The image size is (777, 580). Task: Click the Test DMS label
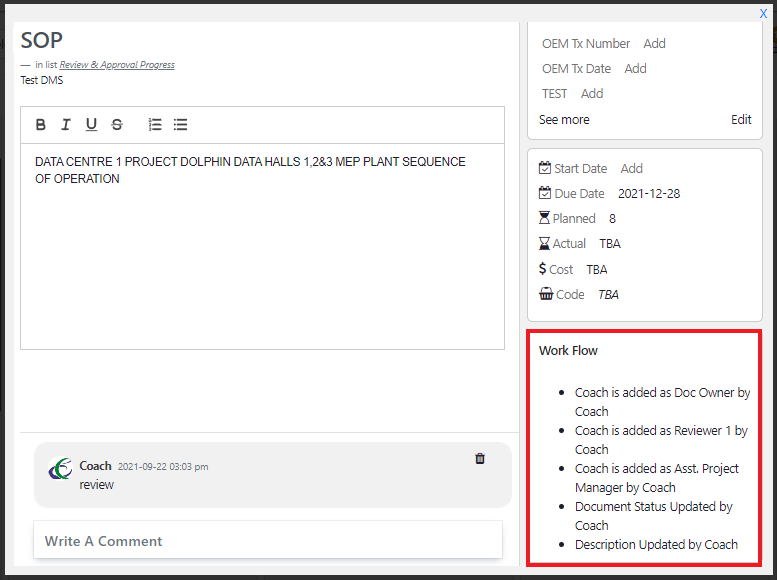point(42,80)
